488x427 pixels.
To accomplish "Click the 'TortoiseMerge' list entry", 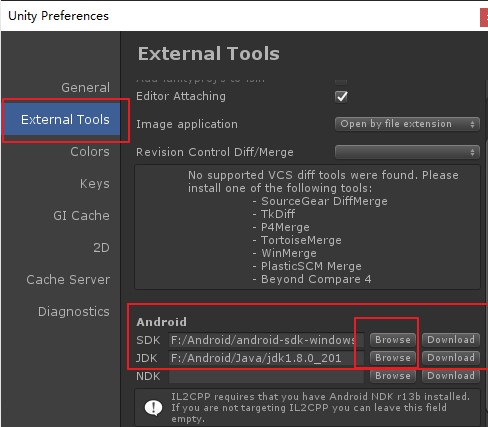I will pyautogui.click(x=301, y=240).
